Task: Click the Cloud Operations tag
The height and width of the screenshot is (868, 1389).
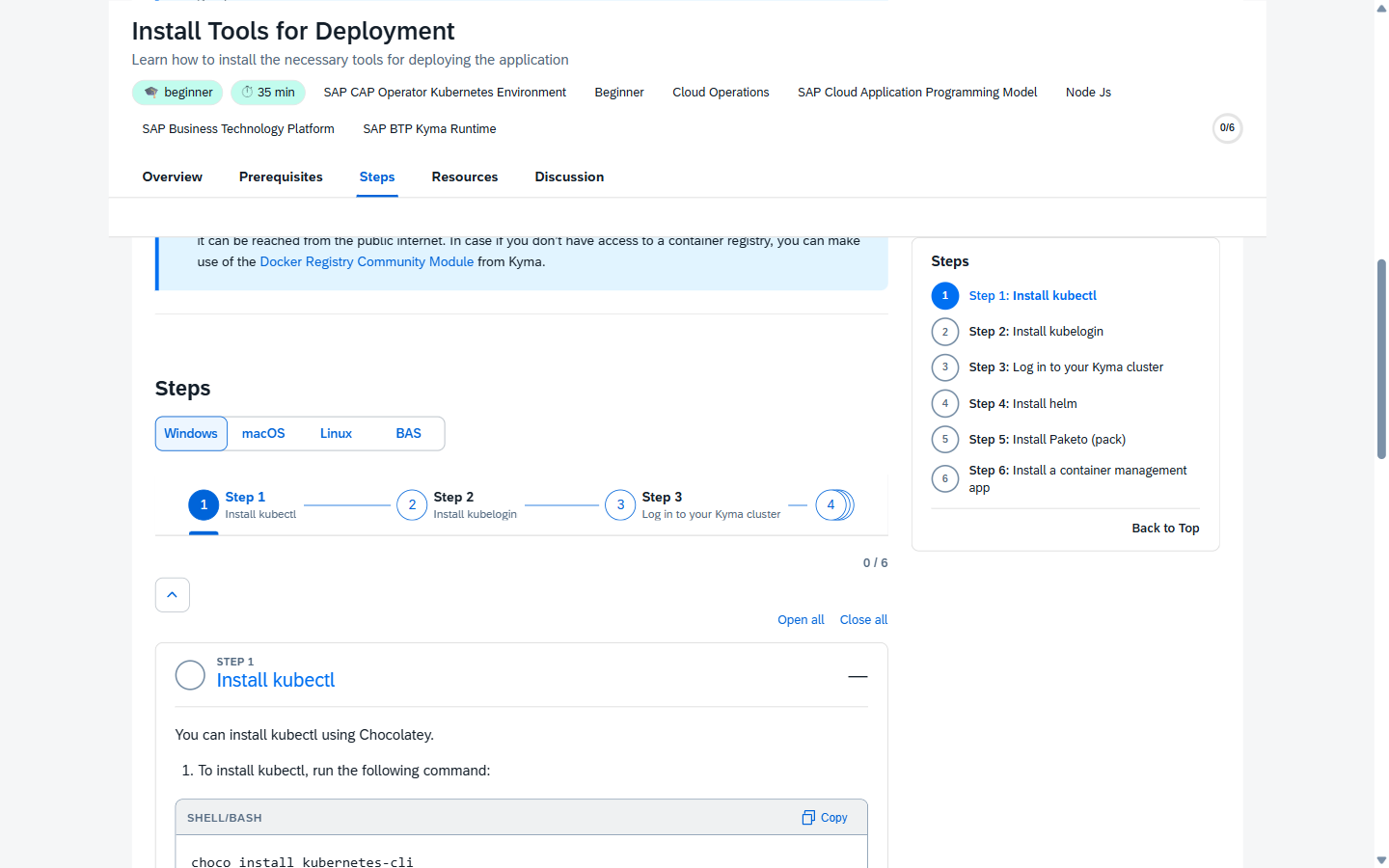Action: (x=721, y=93)
